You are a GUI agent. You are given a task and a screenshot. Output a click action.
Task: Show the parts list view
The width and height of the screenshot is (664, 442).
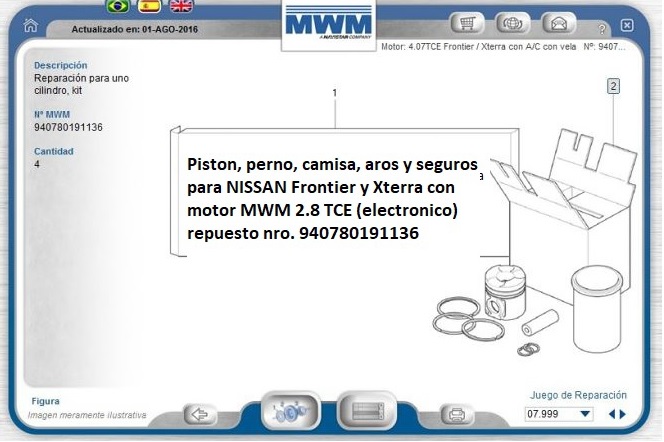(368, 411)
